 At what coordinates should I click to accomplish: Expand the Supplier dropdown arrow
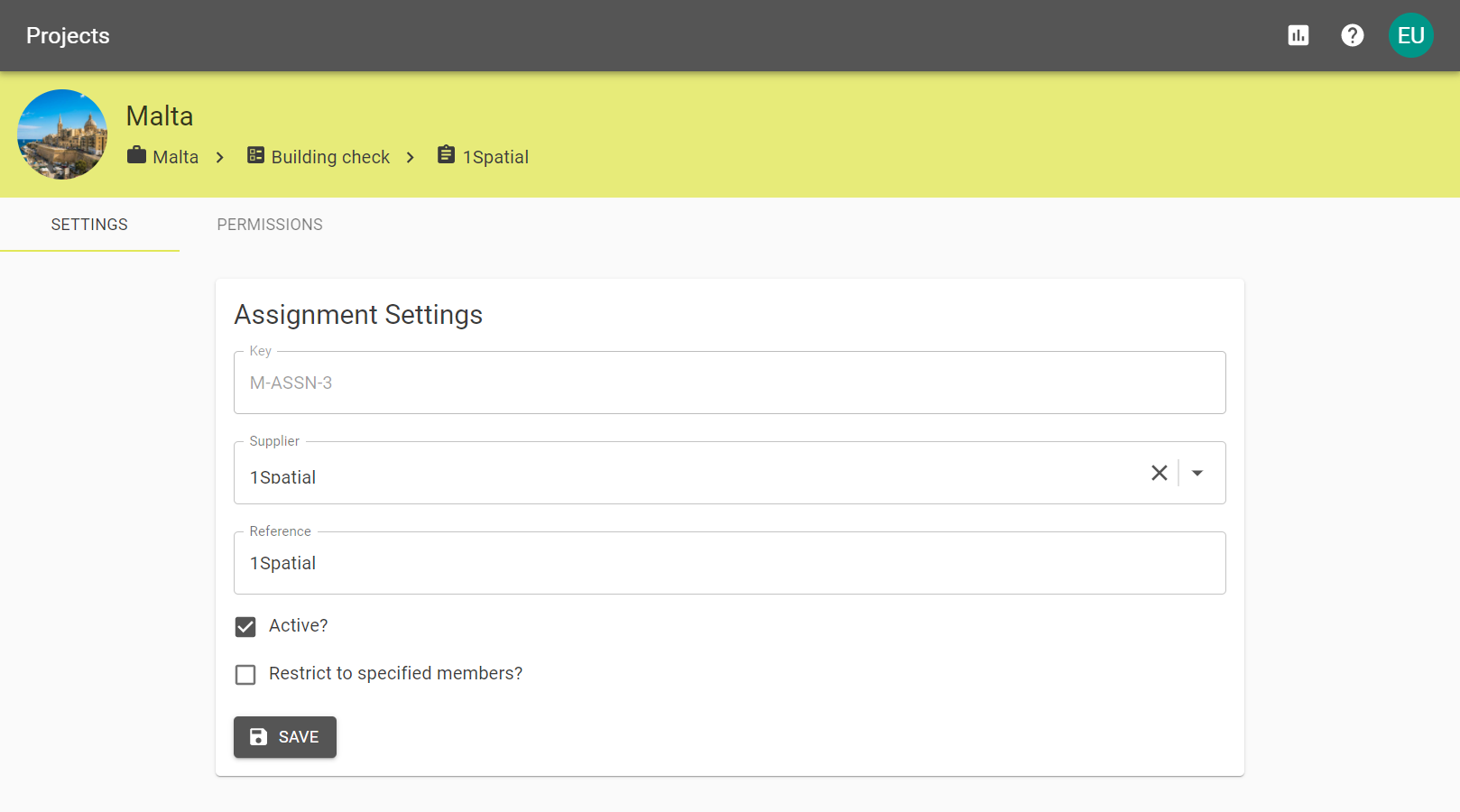(1197, 473)
